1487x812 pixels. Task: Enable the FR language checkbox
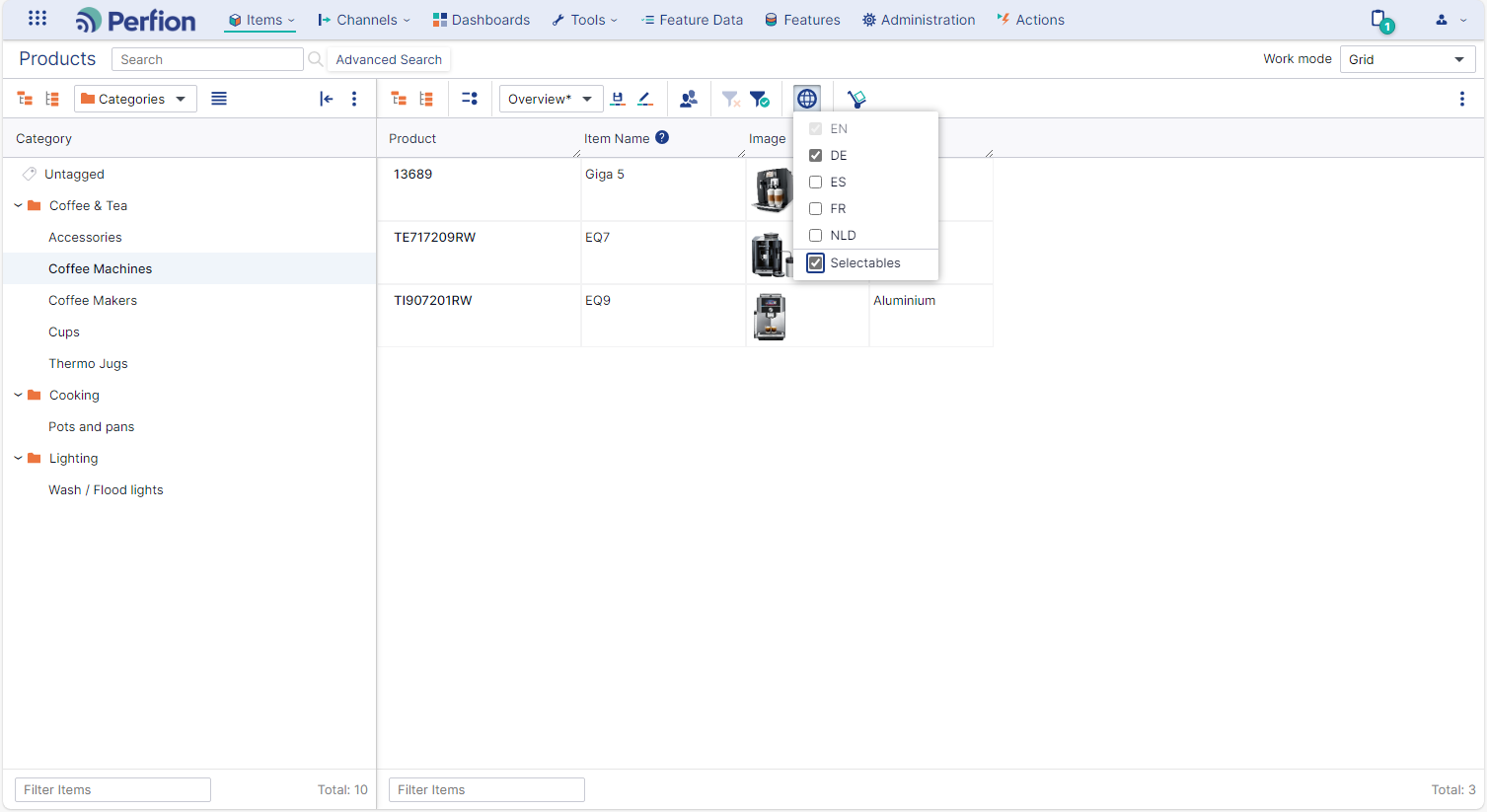(x=815, y=208)
